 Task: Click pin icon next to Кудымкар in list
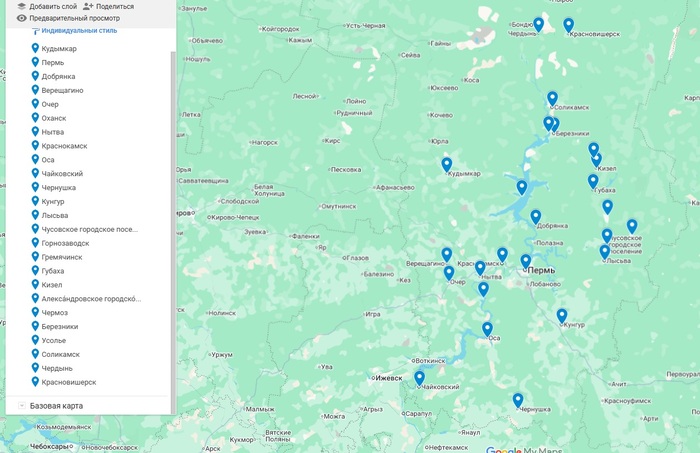(35, 48)
